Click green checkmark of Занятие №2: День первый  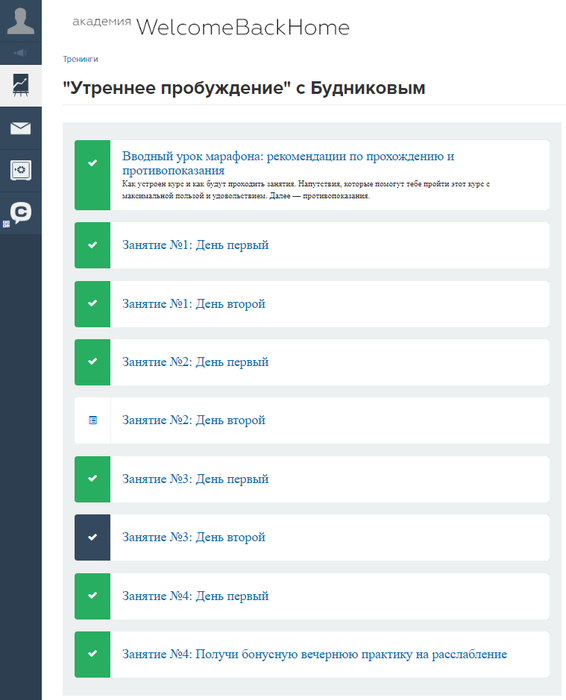point(92,362)
